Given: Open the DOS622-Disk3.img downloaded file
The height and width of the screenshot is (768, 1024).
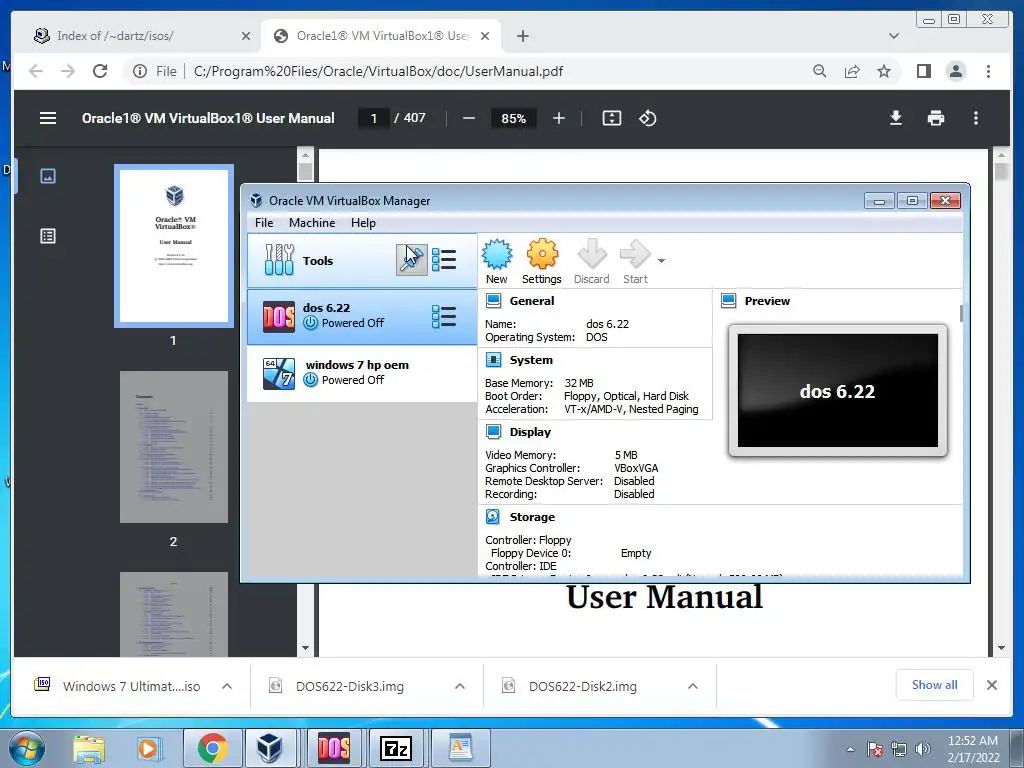Looking at the screenshot, I should (x=349, y=686).
